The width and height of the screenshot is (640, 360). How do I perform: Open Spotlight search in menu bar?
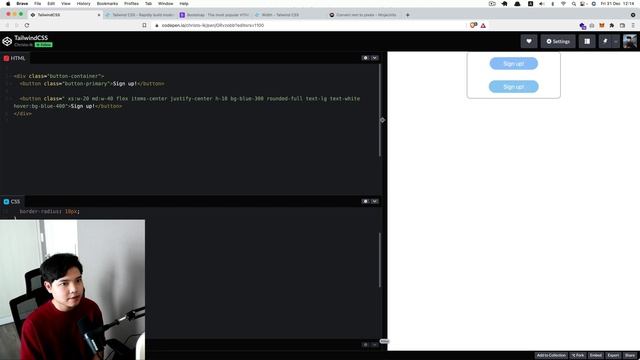(x=573, y=4)
